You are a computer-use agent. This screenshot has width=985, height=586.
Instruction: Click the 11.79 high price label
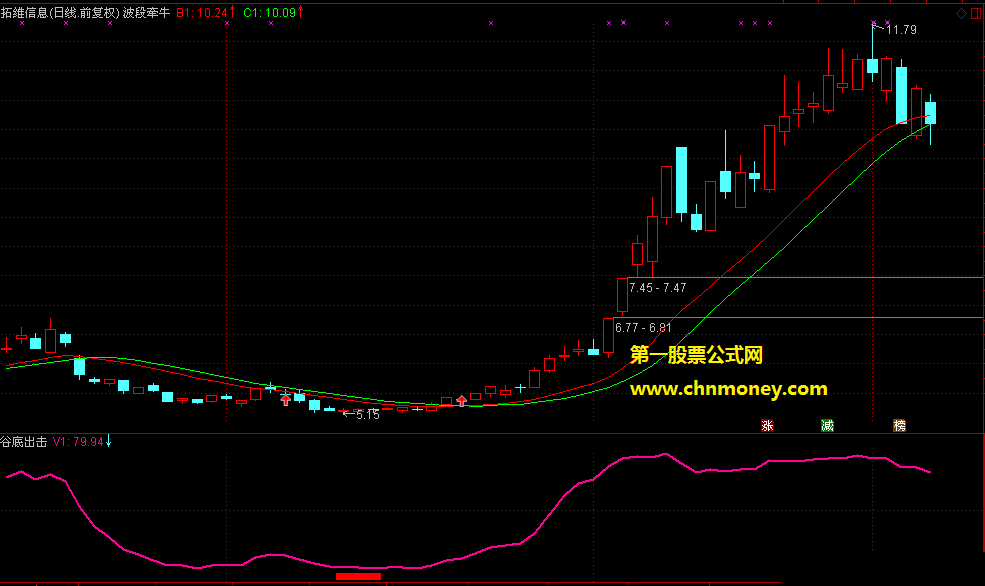pos(901,30)
